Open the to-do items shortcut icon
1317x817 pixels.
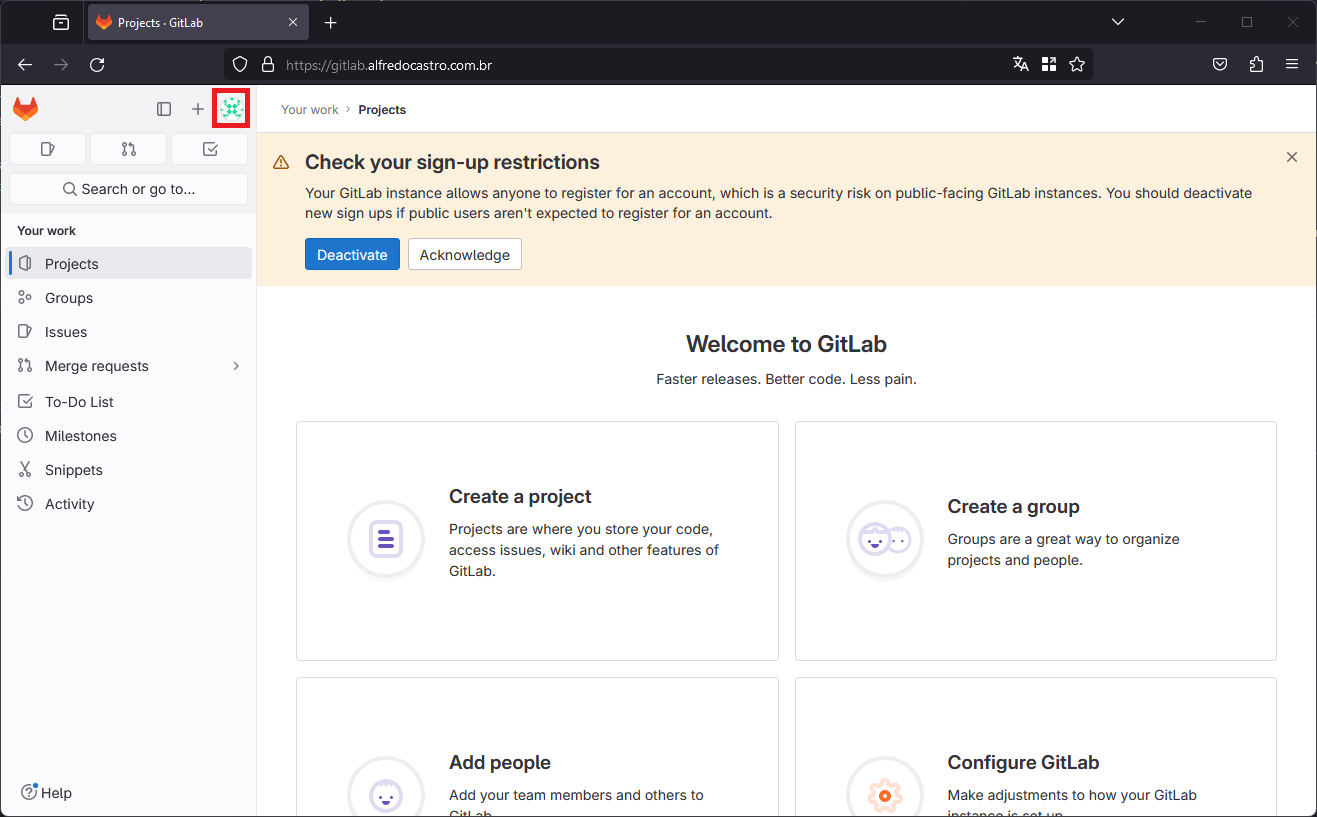click(x=209, y=149)
